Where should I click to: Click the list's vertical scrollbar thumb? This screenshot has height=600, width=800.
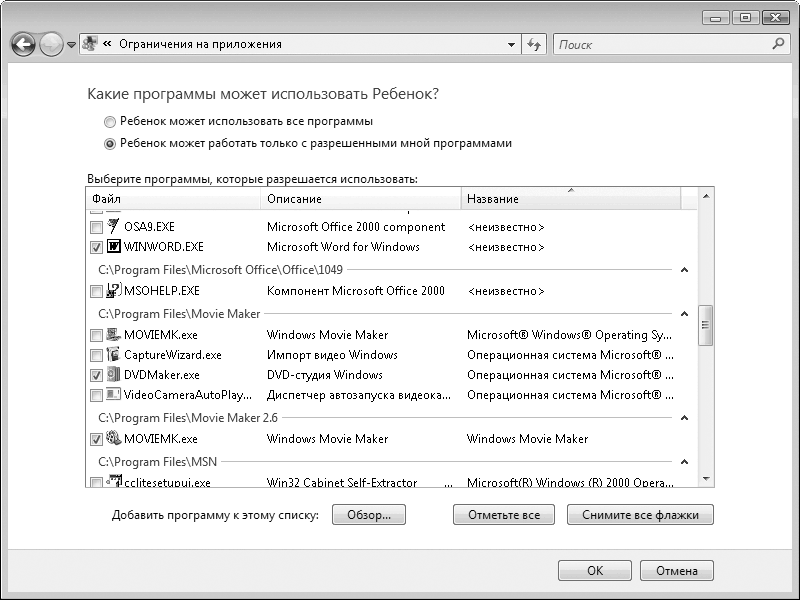click(706, 326)
